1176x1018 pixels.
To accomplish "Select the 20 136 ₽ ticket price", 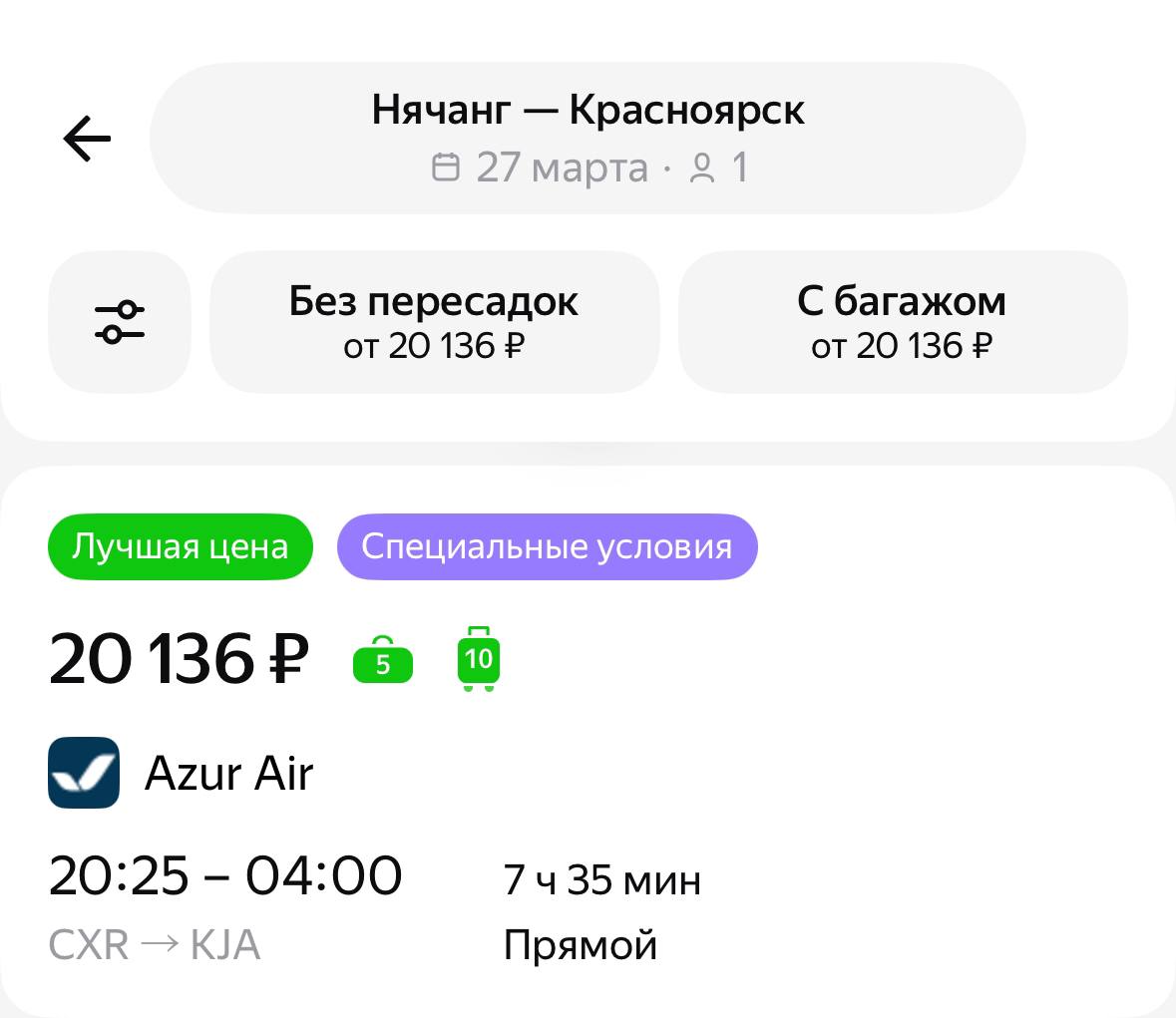I will pyautogui.click(x=179, y=659).
